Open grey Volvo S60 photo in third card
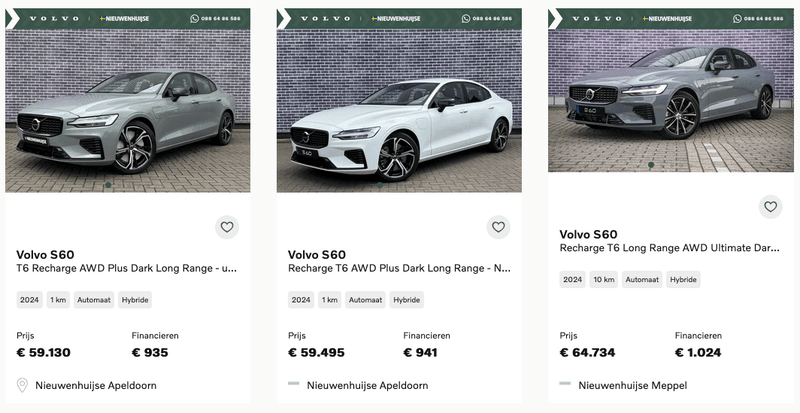The height and width of the screenshot is (413, 800). click(670, 100)
